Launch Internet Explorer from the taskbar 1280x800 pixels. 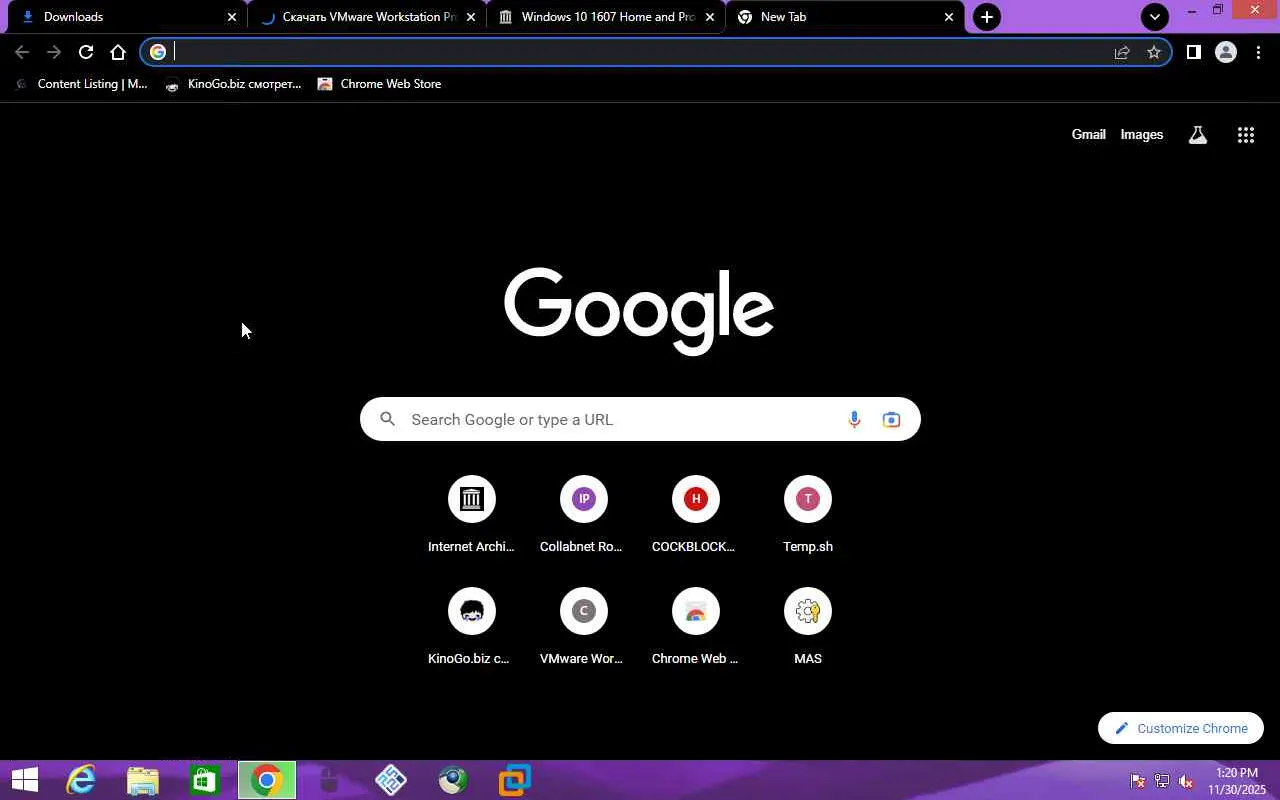click(x=81, y=780)
